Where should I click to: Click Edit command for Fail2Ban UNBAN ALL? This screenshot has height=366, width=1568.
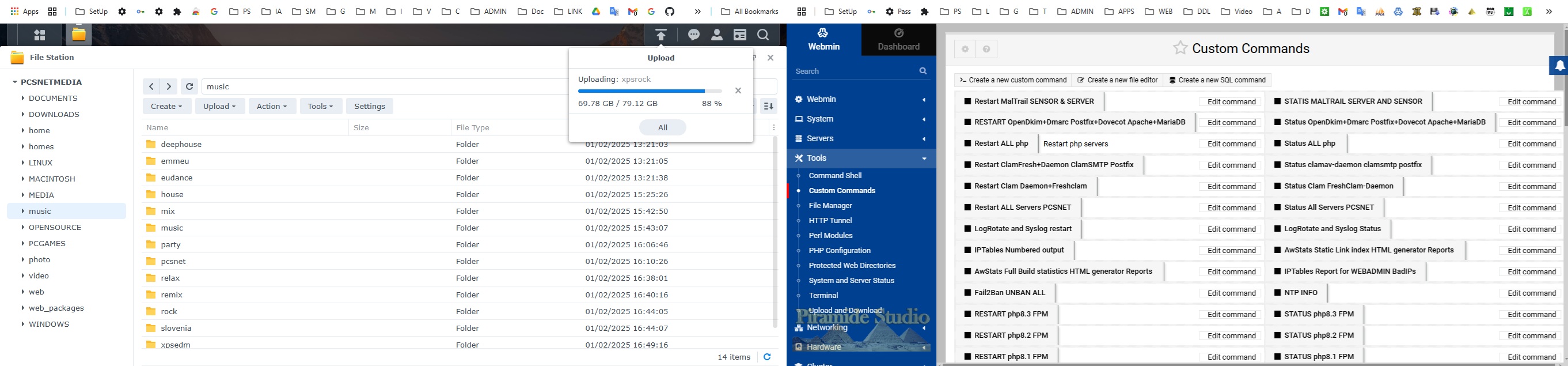[x=1230, y=293]
